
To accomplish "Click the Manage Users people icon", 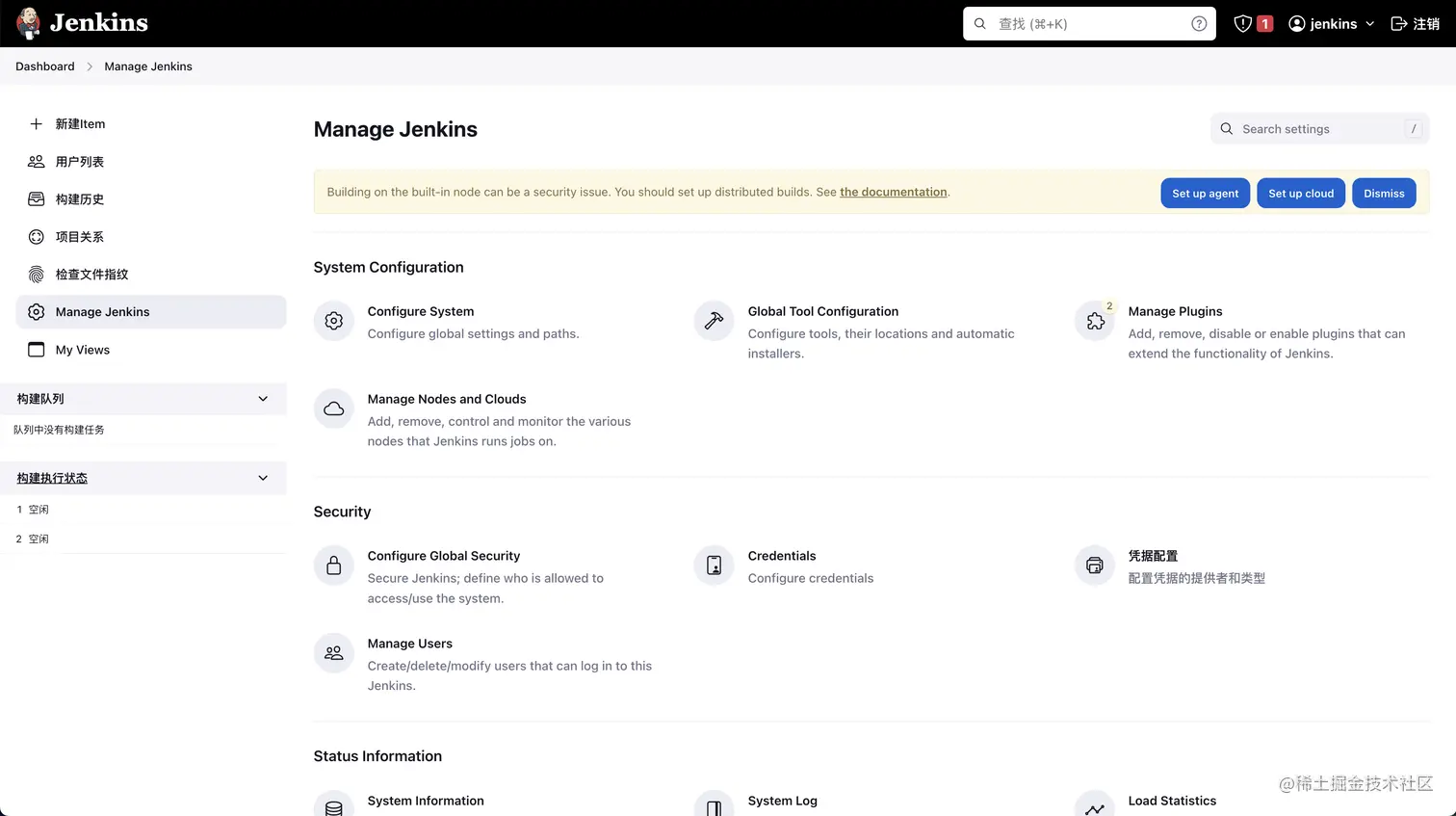I will coord(334,653).
